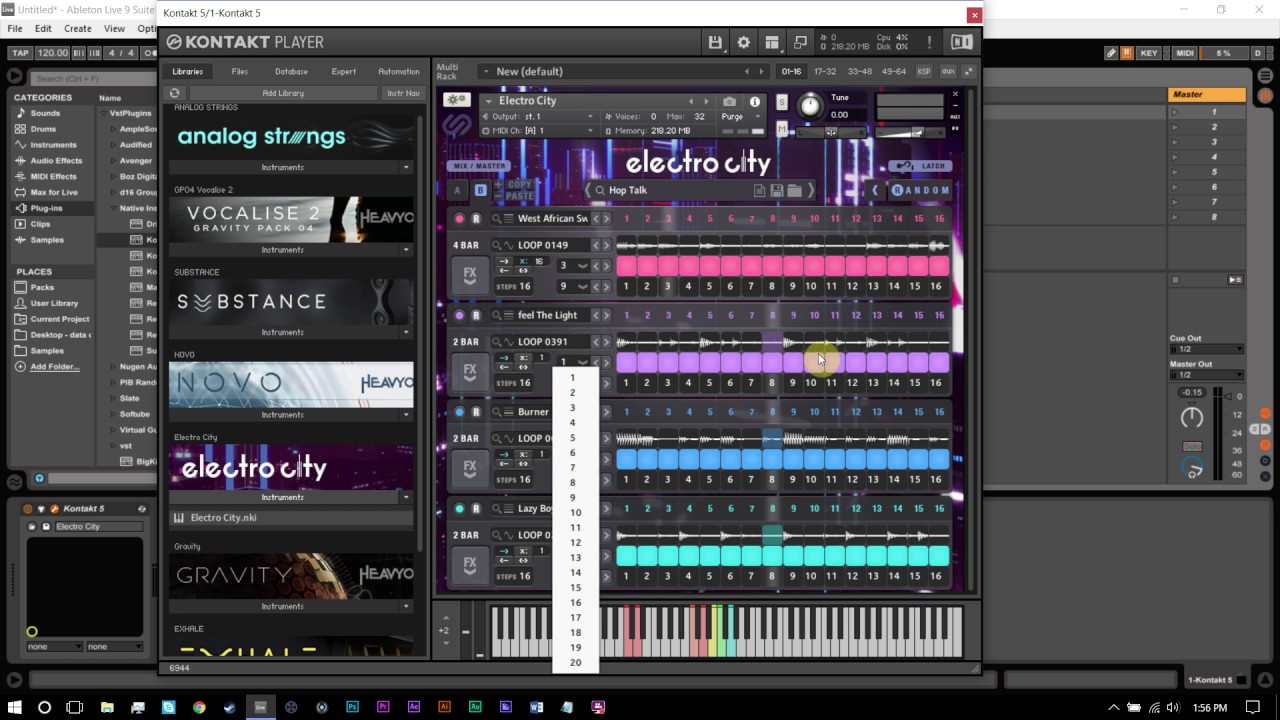The image size is (1280, 720).
Task: Refresh the Kontakt library list
Action: (175, 93)
